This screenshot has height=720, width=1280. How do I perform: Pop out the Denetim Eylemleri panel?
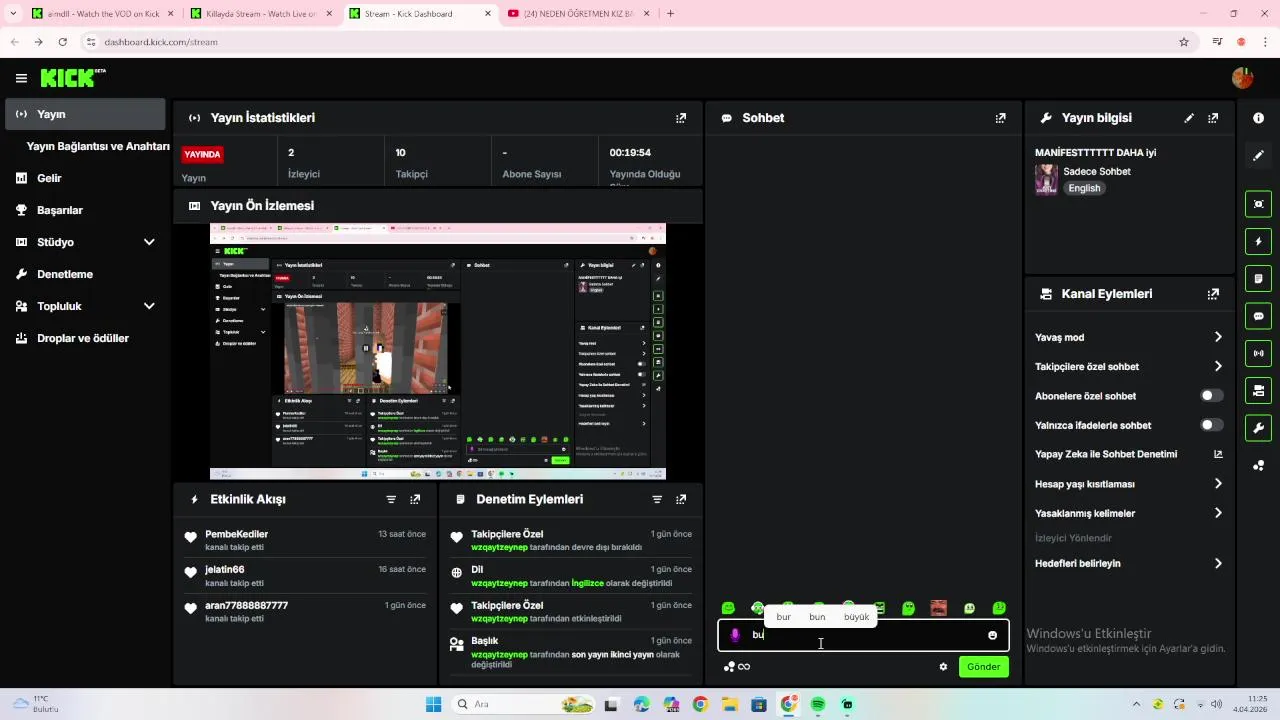point(681,499)
